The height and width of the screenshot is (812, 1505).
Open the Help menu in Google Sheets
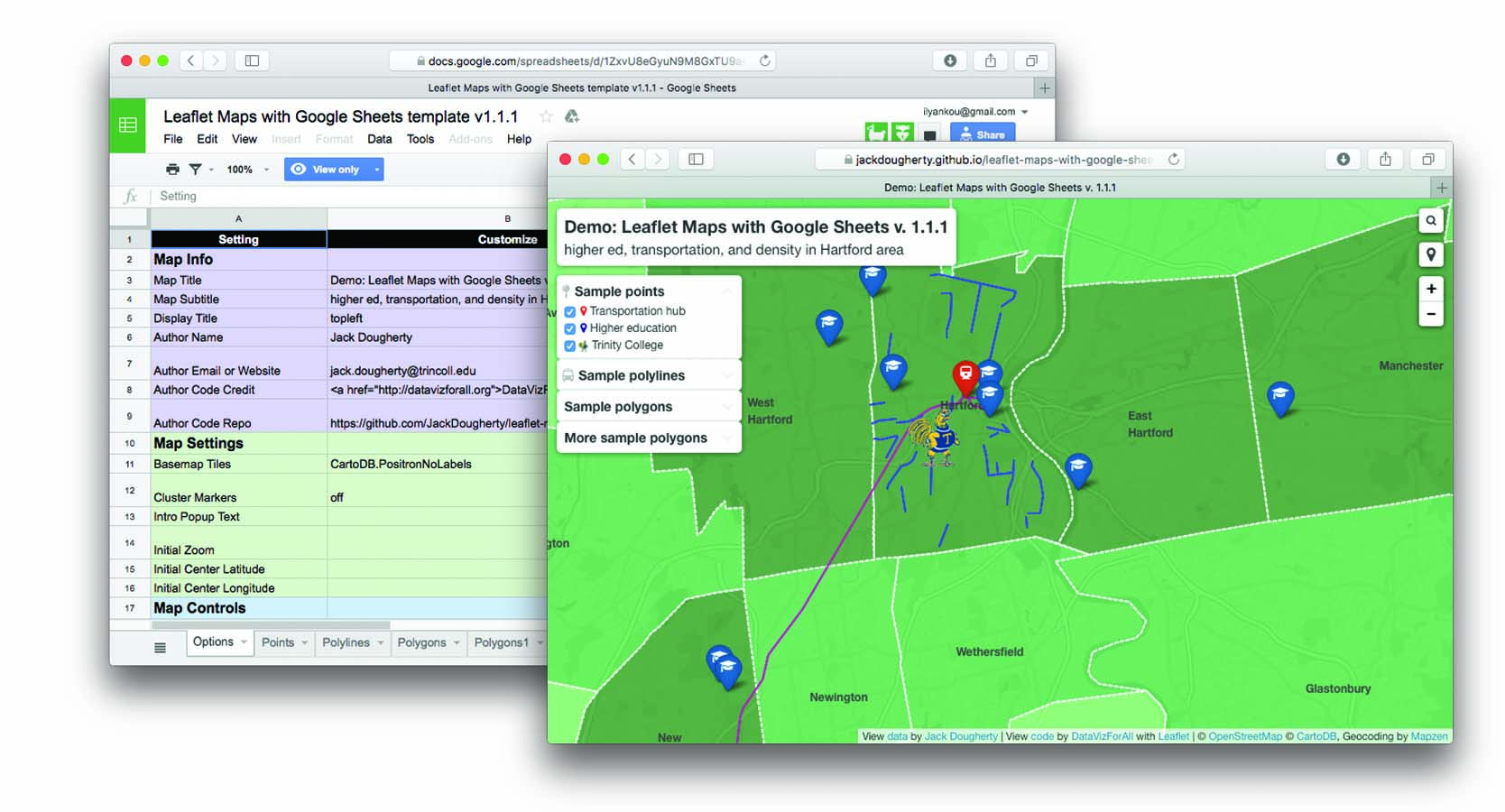[x=519, y=139]
